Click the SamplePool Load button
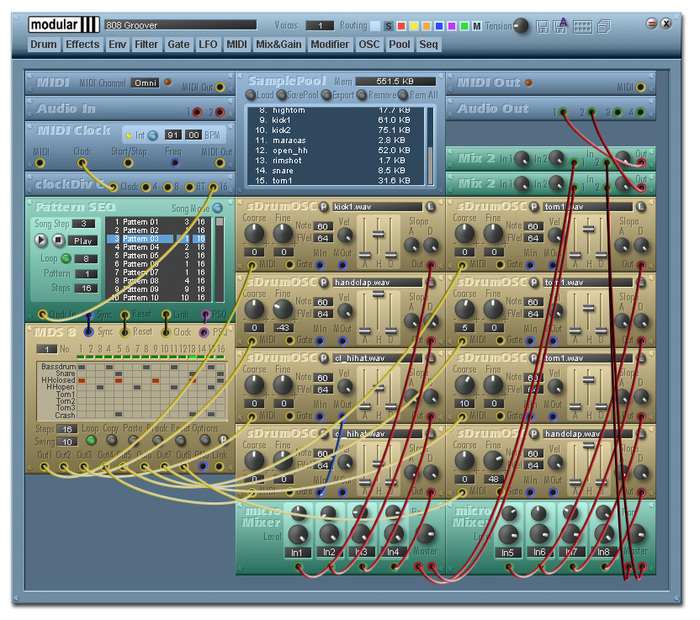 (x=250, y=95)
